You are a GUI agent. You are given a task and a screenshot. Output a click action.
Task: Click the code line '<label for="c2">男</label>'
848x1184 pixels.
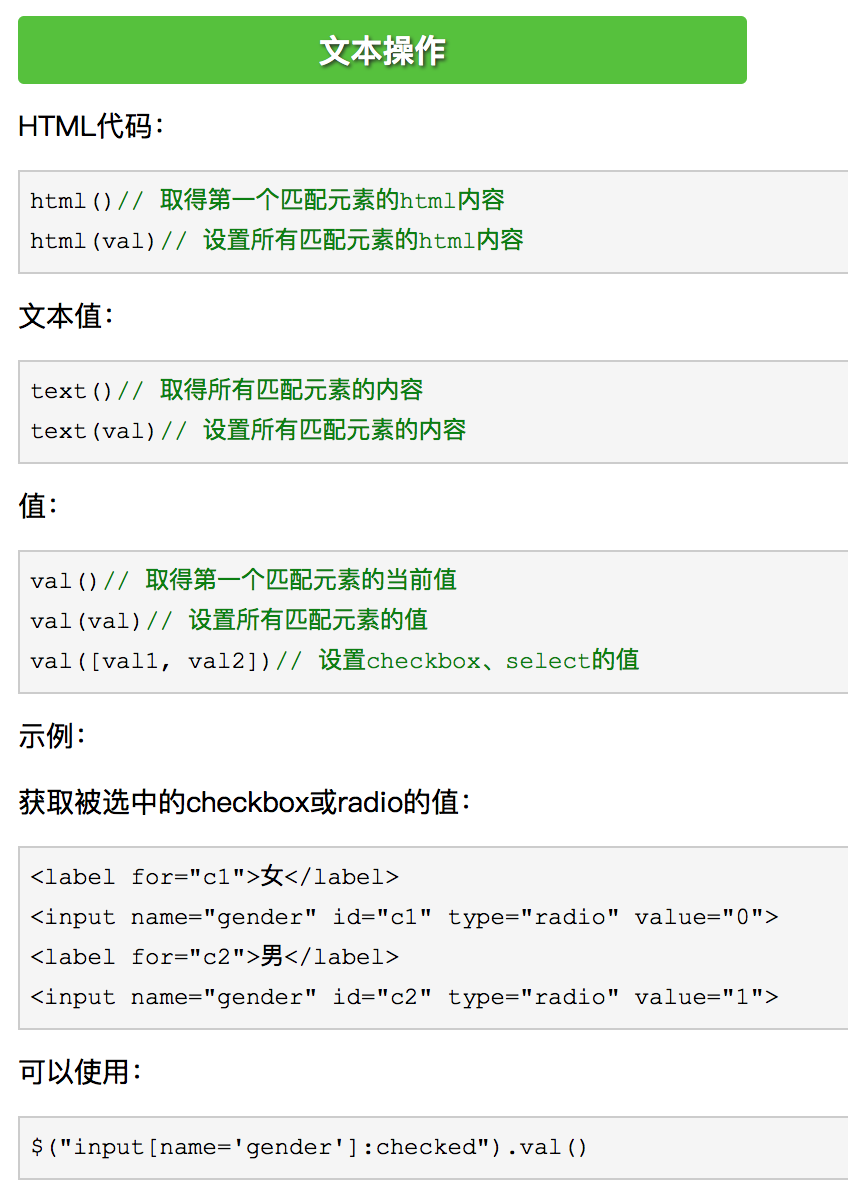[214, 957]
